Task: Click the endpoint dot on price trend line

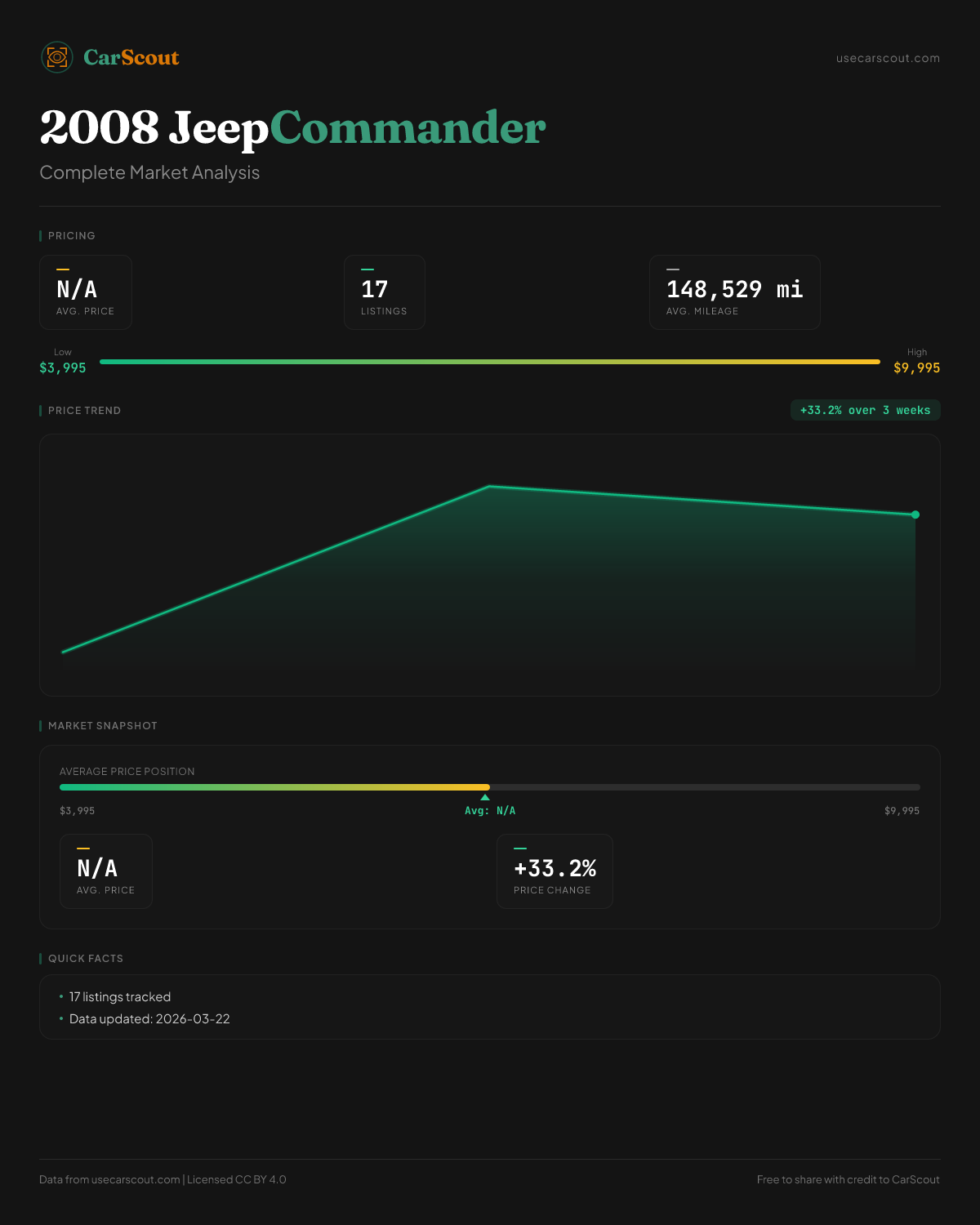Action: tap(915, 514)
